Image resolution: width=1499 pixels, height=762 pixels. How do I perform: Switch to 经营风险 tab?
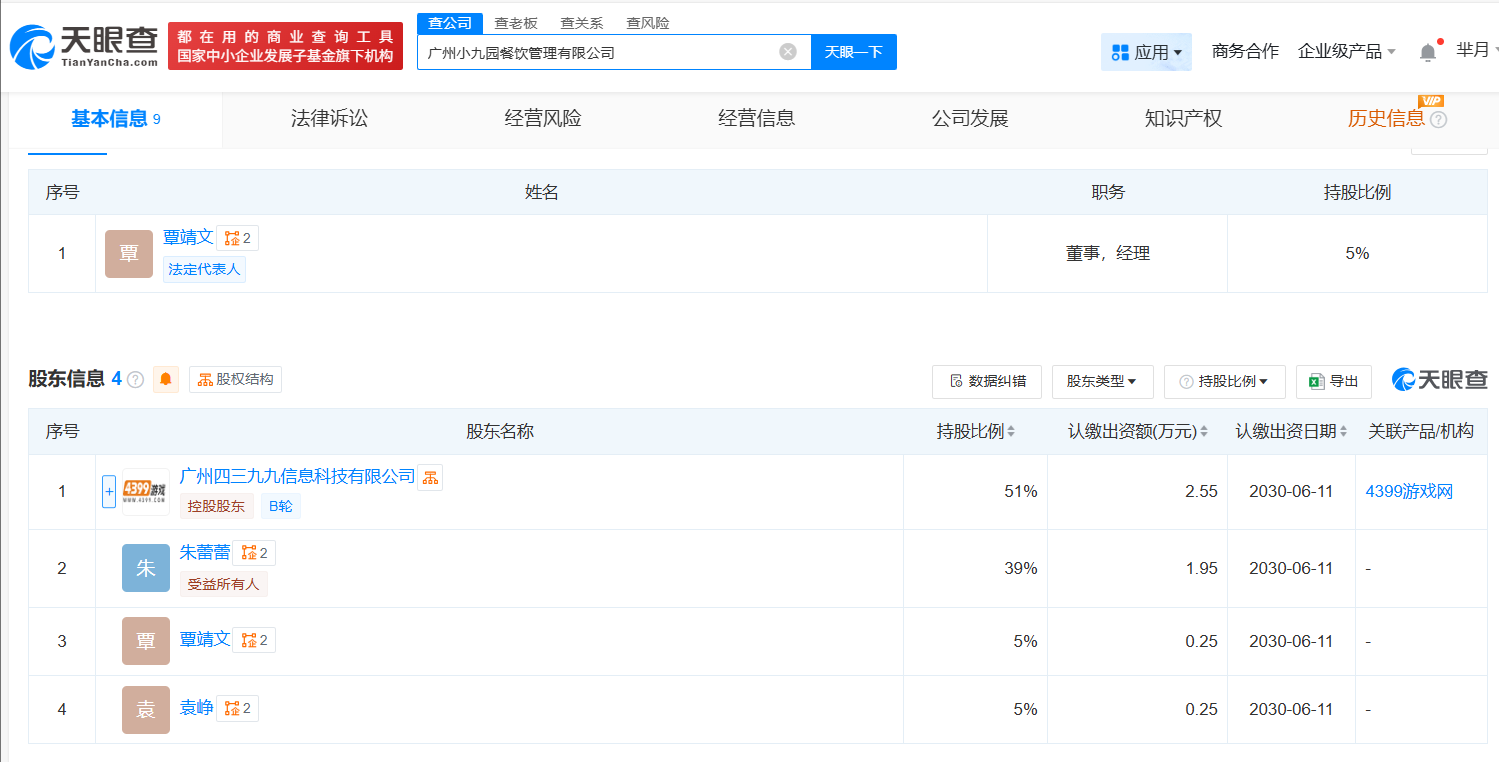543,119
